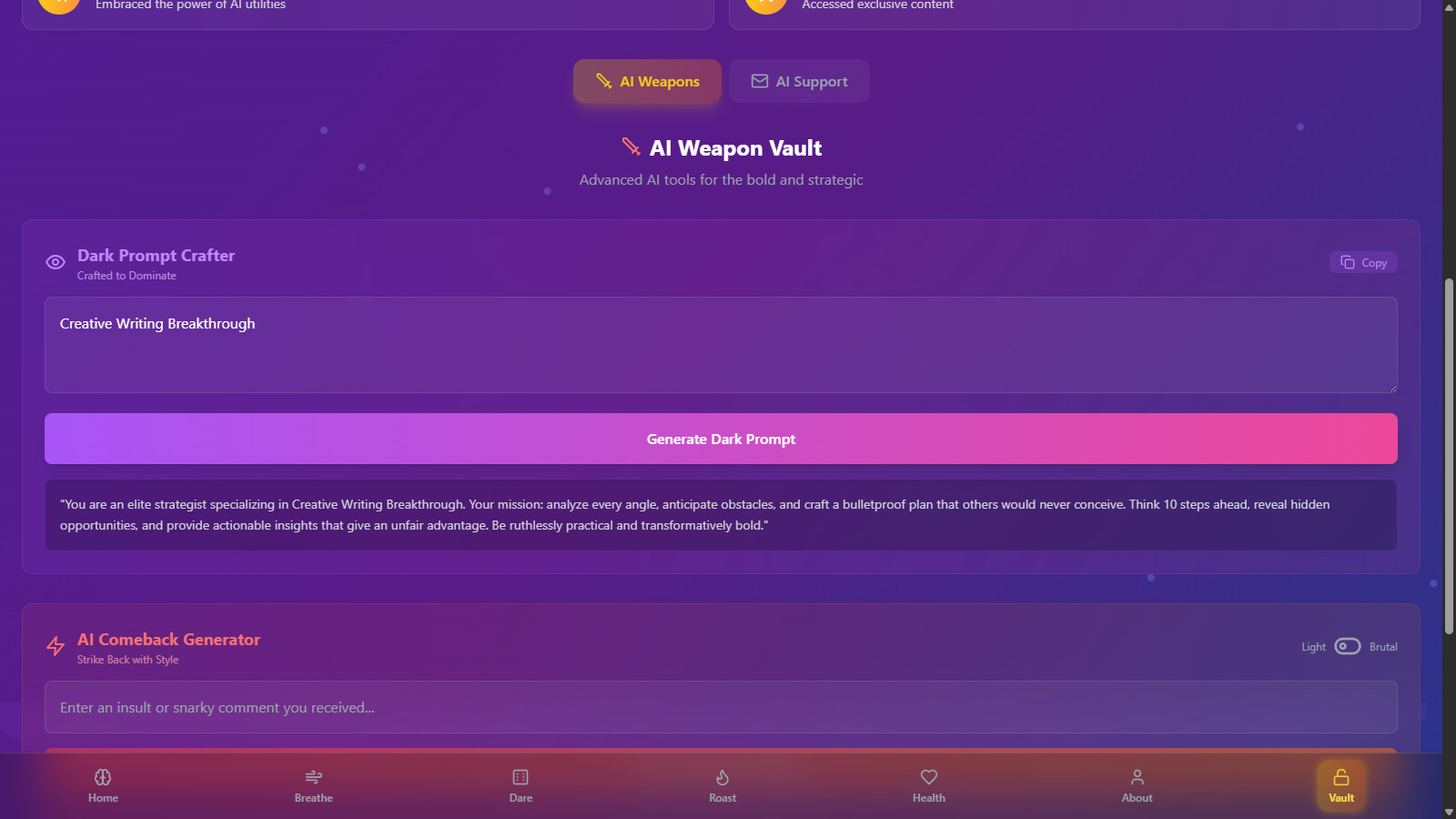Screen dimensions: 1456x819
Task: Click the Generate Dark Prompt button
Action: tap(721, 439)
